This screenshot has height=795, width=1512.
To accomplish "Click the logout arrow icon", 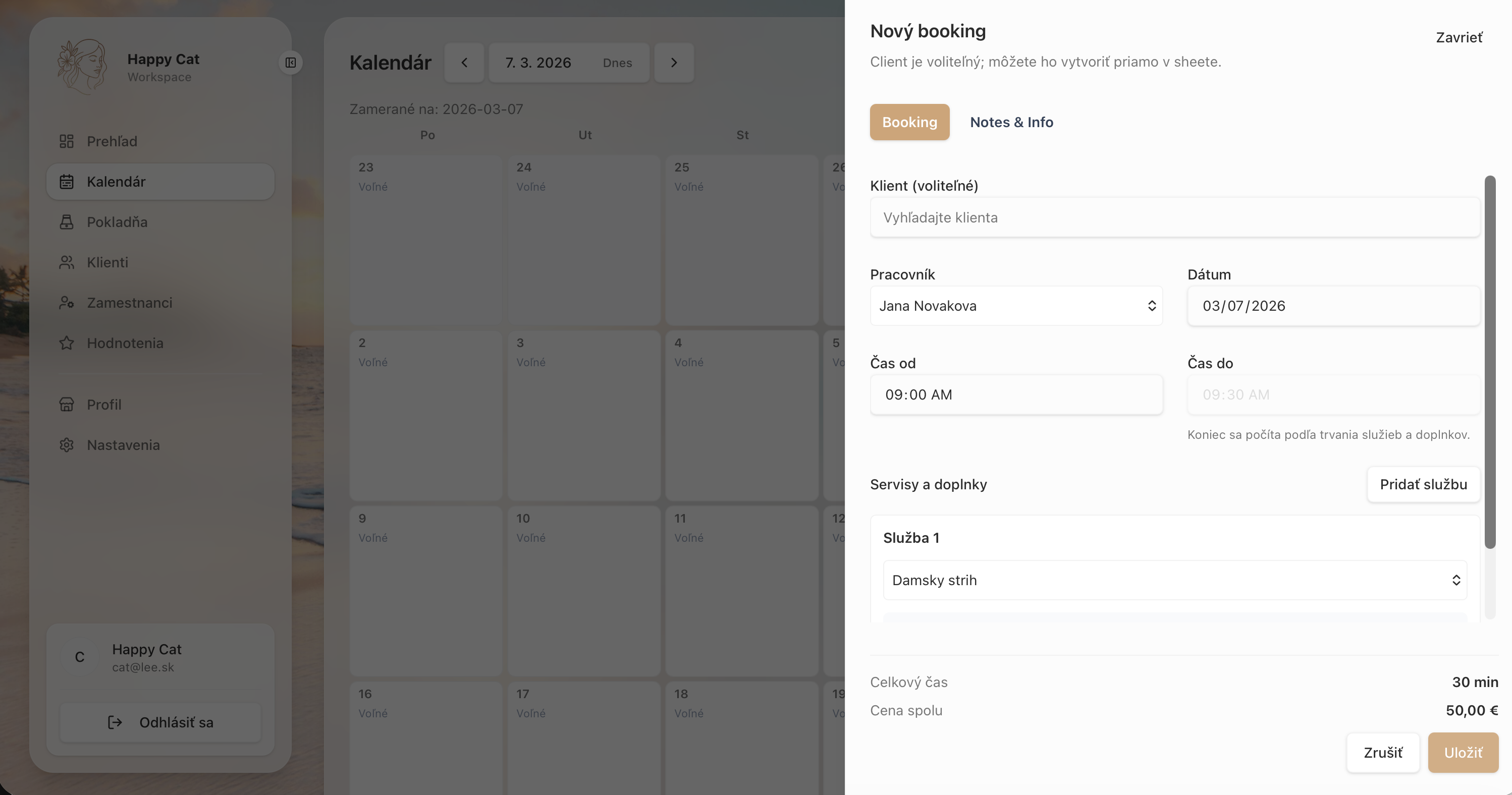I will pyautogui.click(x=115, y=722).
